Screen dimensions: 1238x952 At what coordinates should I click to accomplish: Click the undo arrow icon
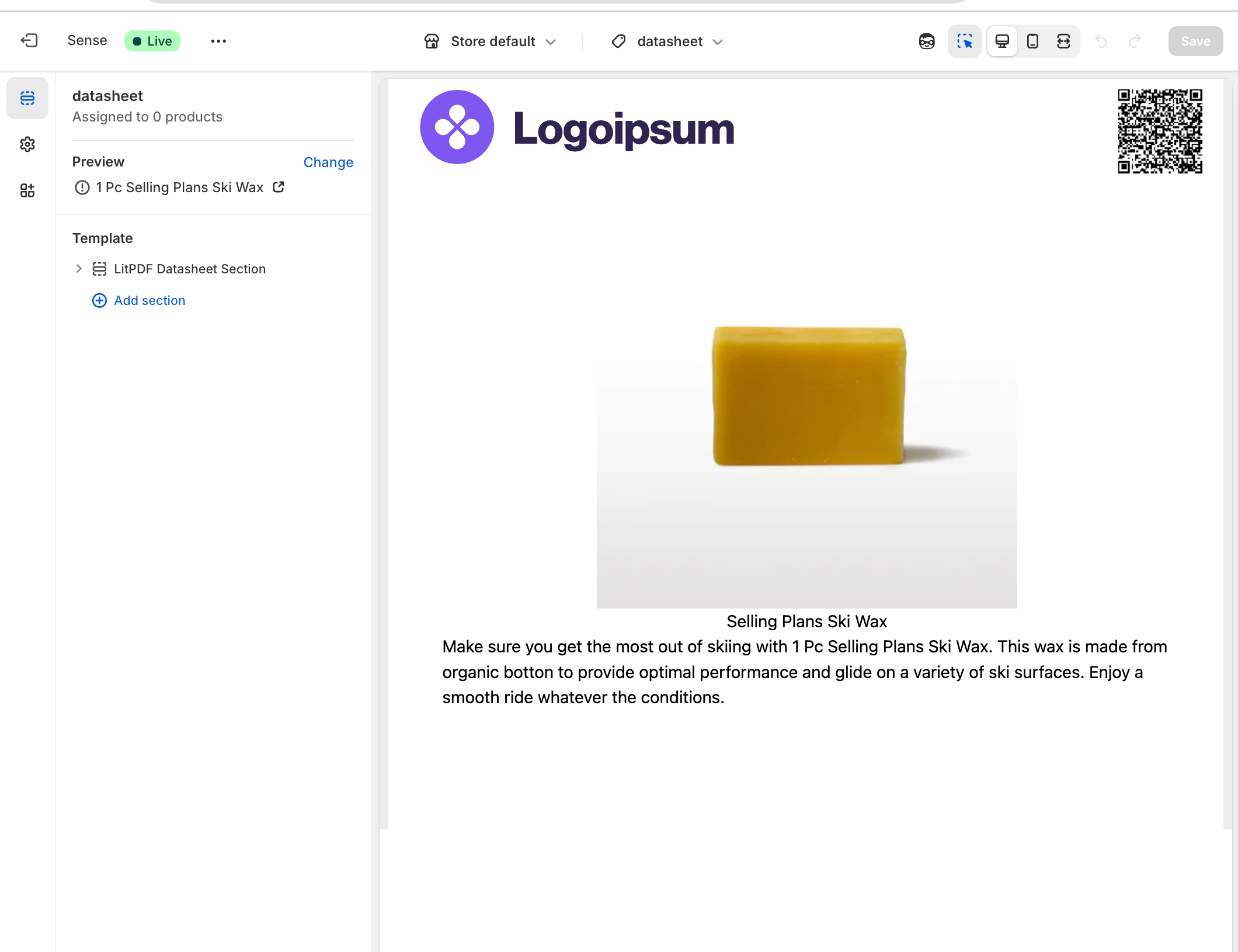(1101, 41)
